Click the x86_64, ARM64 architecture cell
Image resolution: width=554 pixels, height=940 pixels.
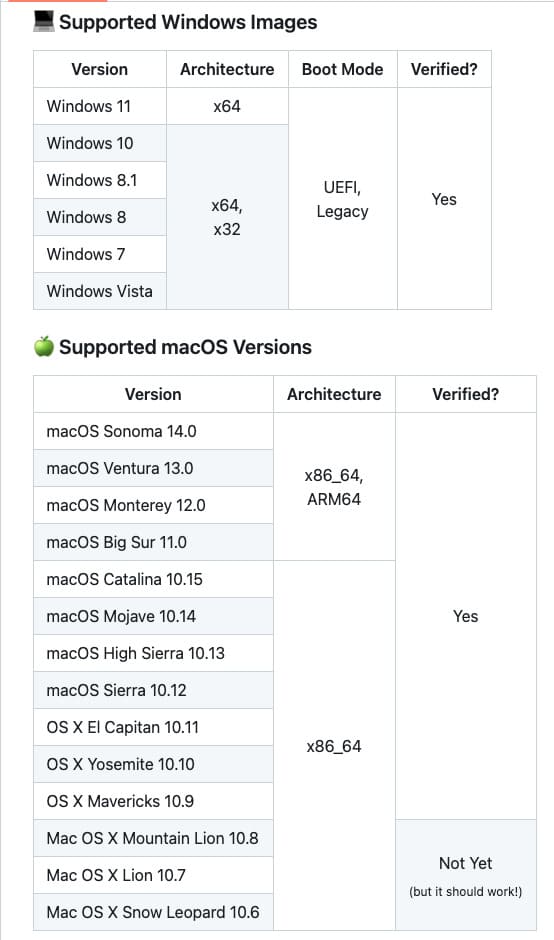[335, 487]
